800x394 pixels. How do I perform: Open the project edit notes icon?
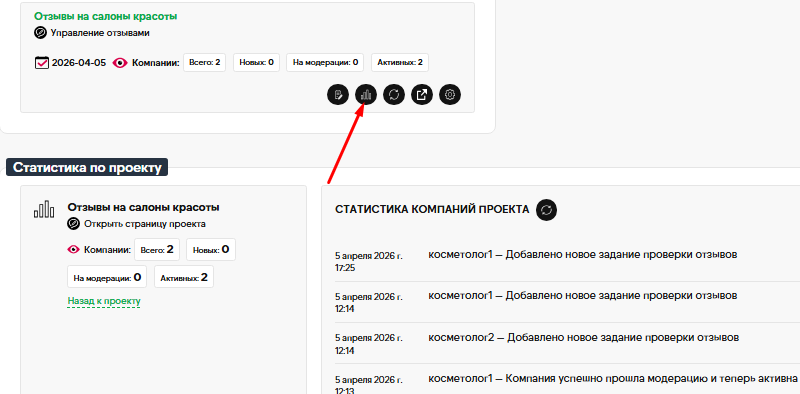click(x=338, y=94)
